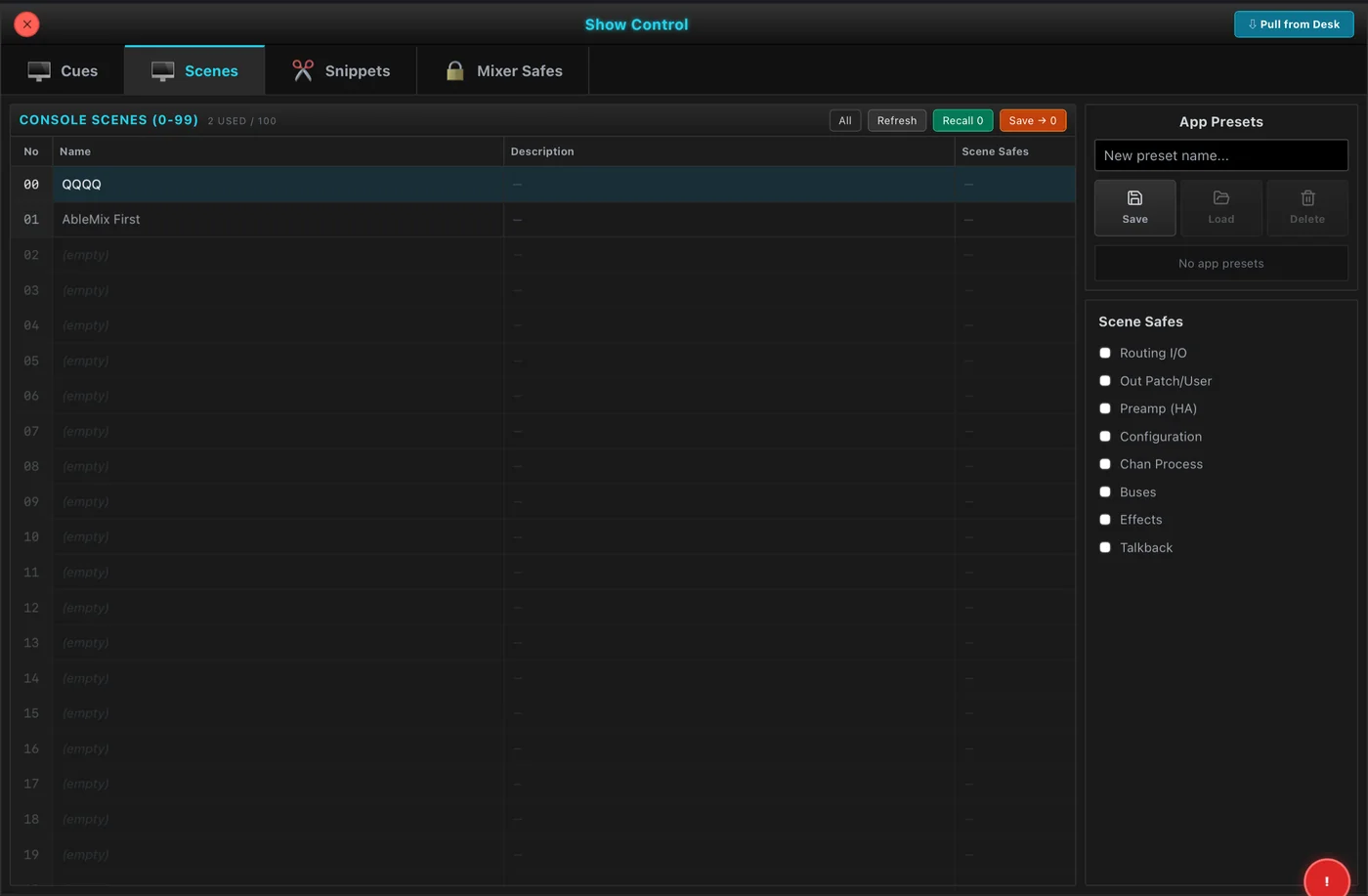The width and height of the screenshot is (1368, 896).
Task: Click the scissors icon on Snippets tab
Action: coord(303,70)
